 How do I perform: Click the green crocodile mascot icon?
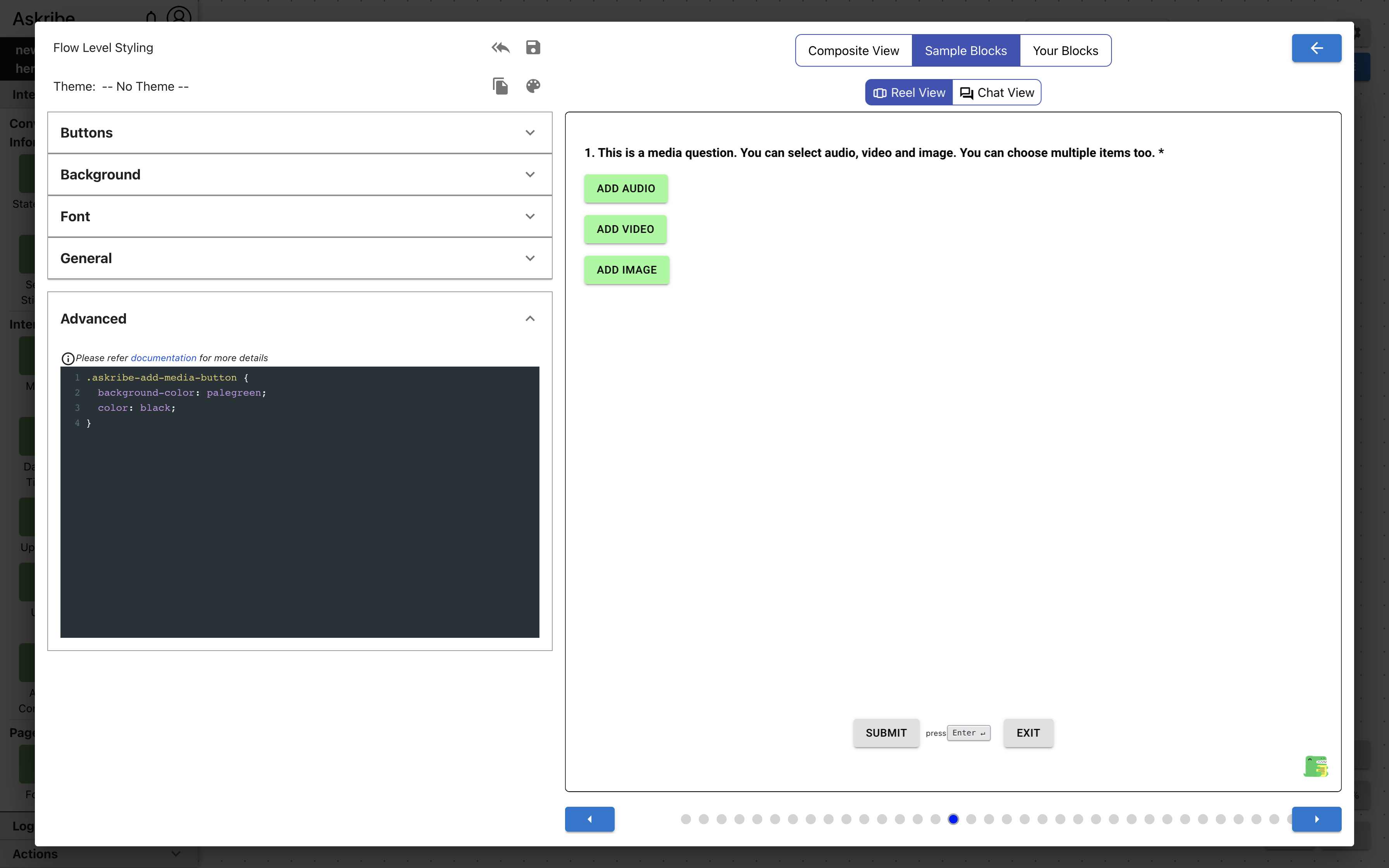click(x=1315, y=766)
